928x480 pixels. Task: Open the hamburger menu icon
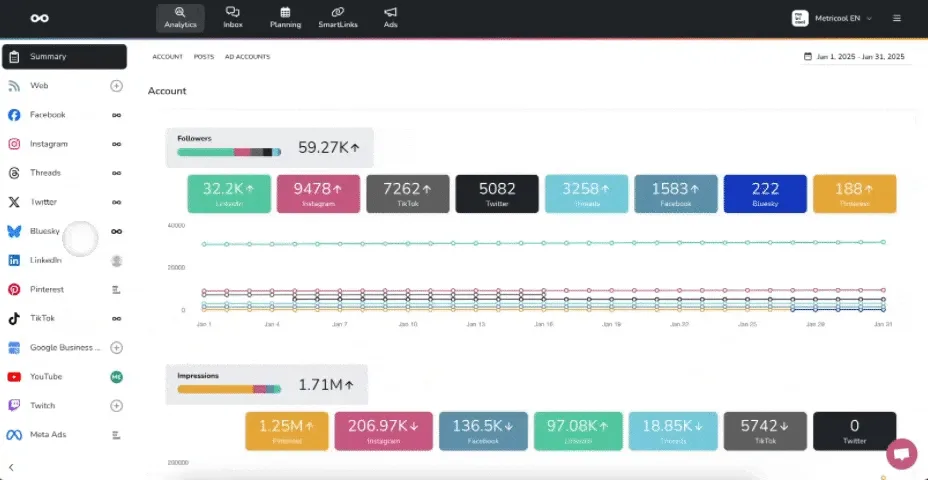[x=896, y=18]
